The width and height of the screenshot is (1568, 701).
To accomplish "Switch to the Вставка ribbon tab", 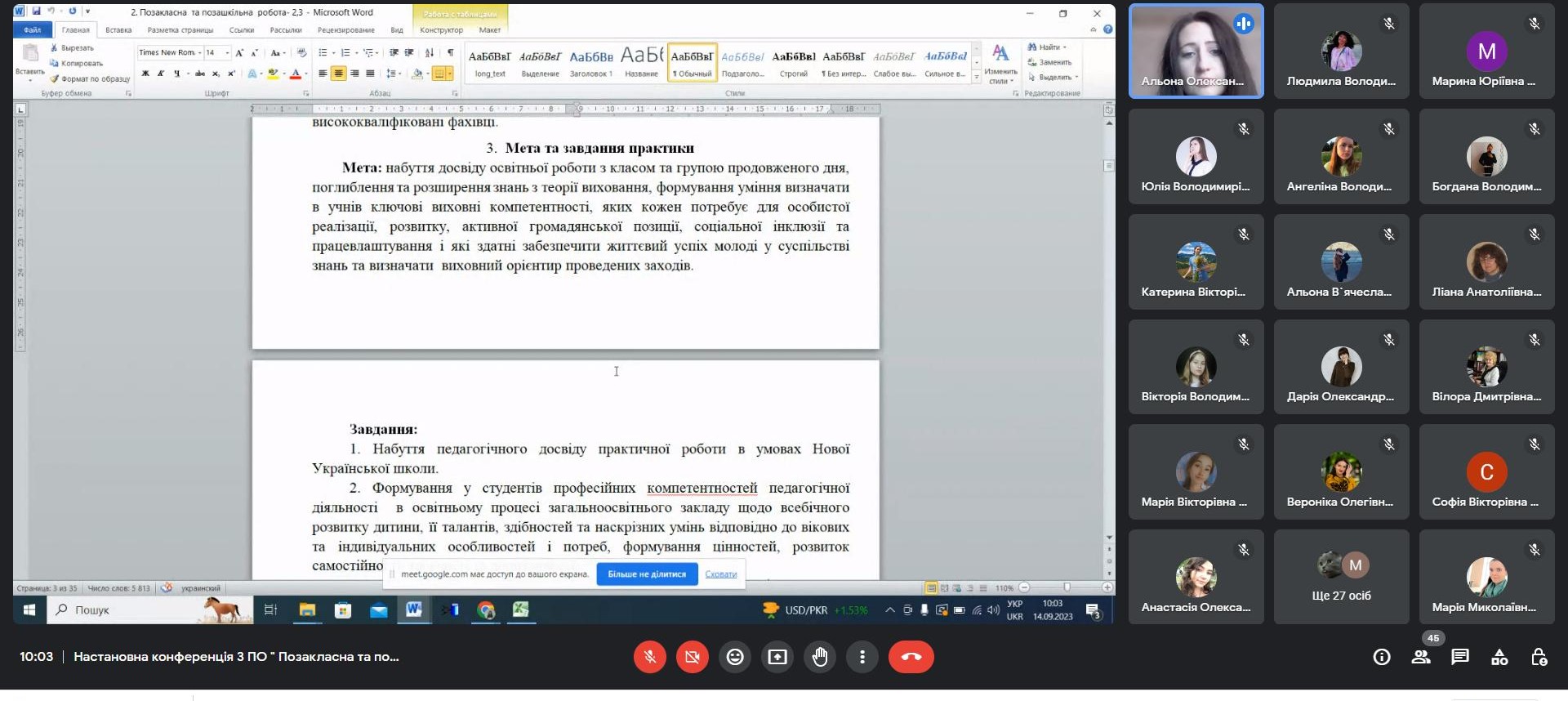I will 118,30.
